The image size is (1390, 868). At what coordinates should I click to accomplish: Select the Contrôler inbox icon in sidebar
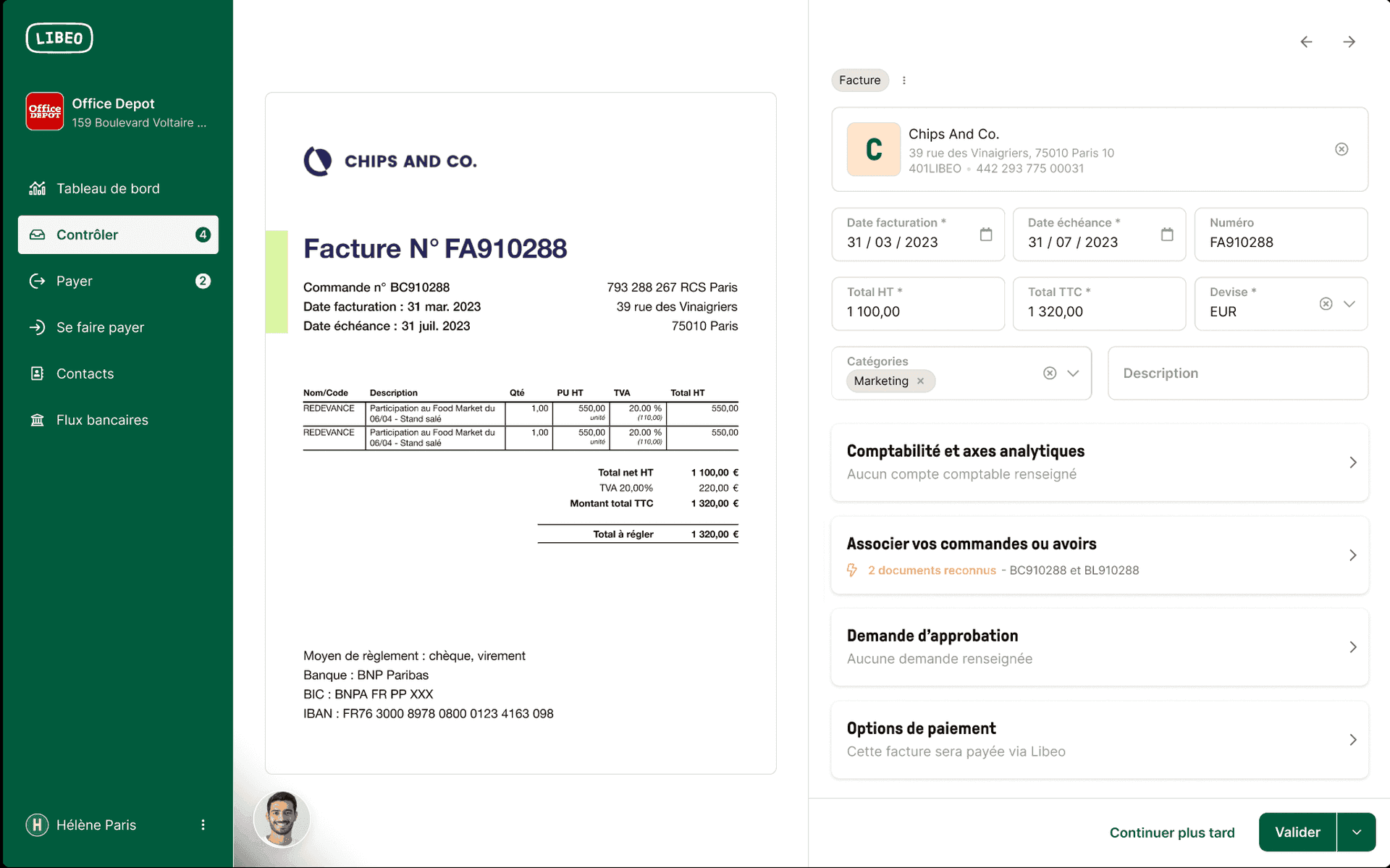coord(38,235)
